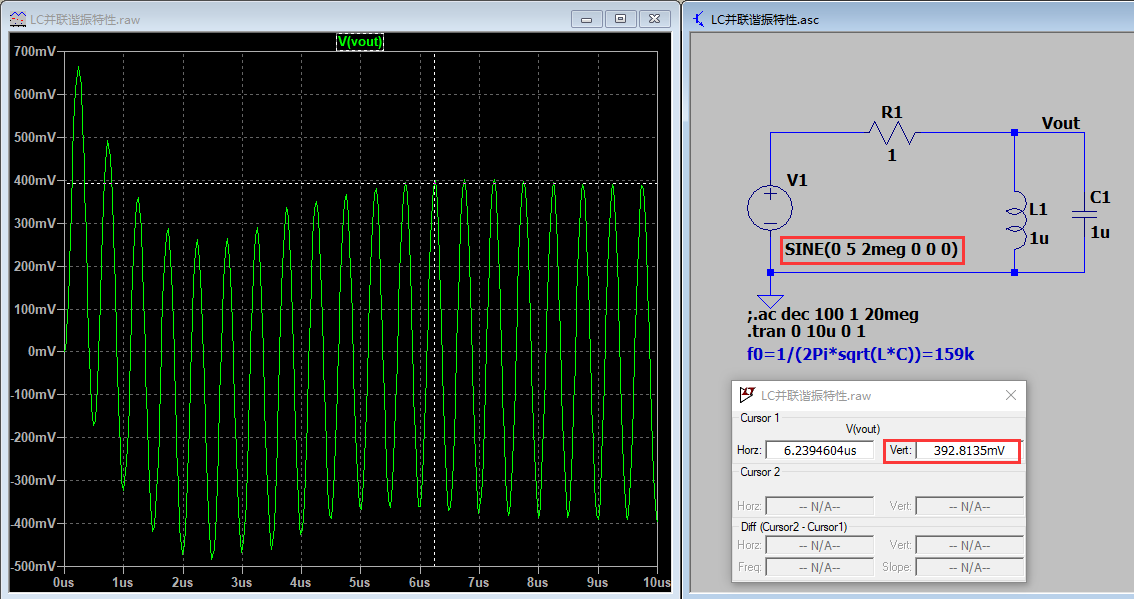Select the C1 capacitor symbol
The width and height of the screenshot is (1134, 599).
pyautogui.click(x=1084, y=214)
